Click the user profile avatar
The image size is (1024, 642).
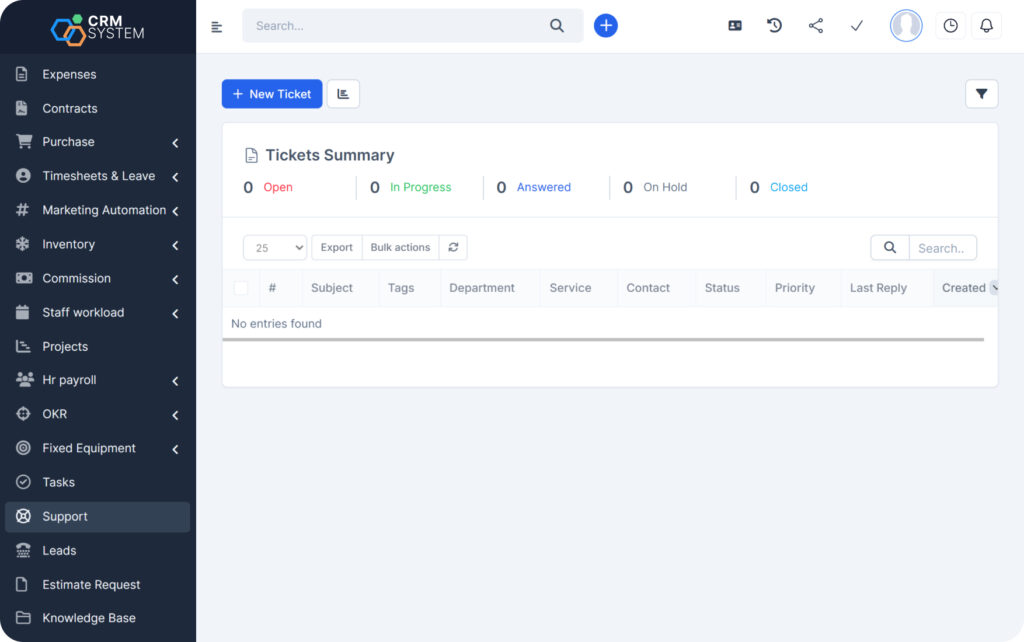pyautogui.click(x=906, y=26)
